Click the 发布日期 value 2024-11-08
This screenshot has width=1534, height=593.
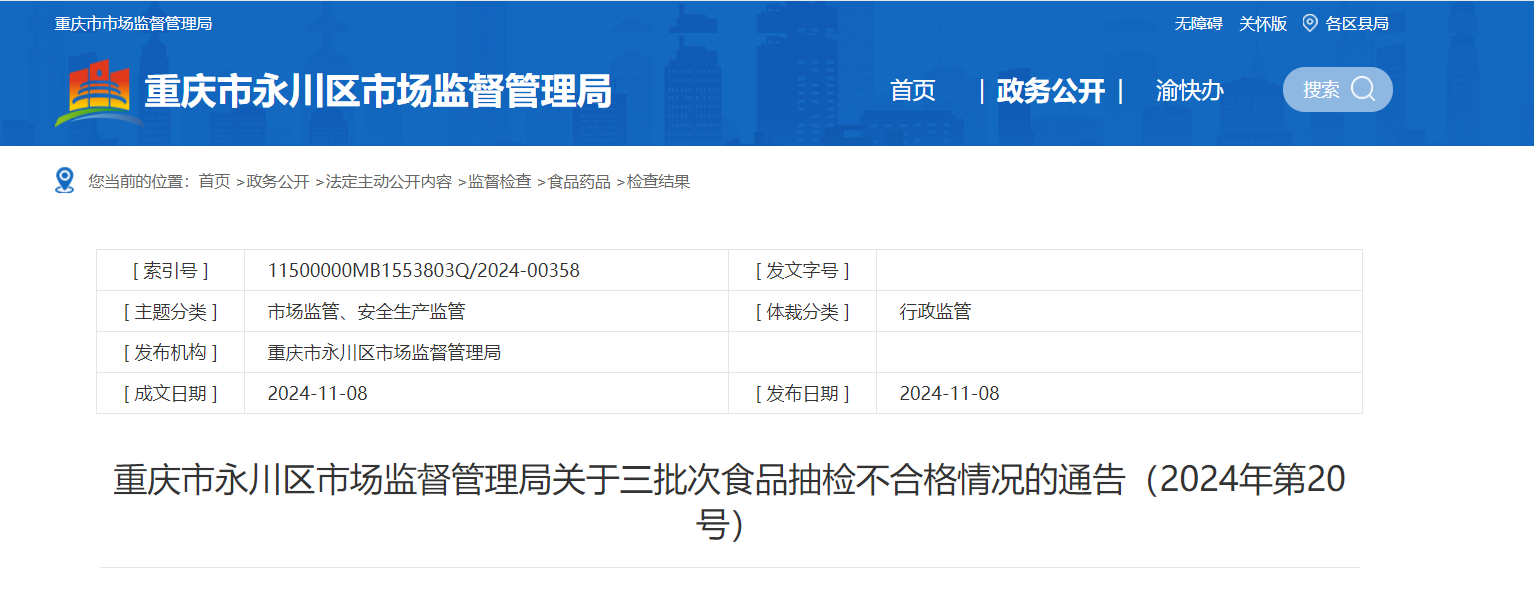click(x=950, y=393)
